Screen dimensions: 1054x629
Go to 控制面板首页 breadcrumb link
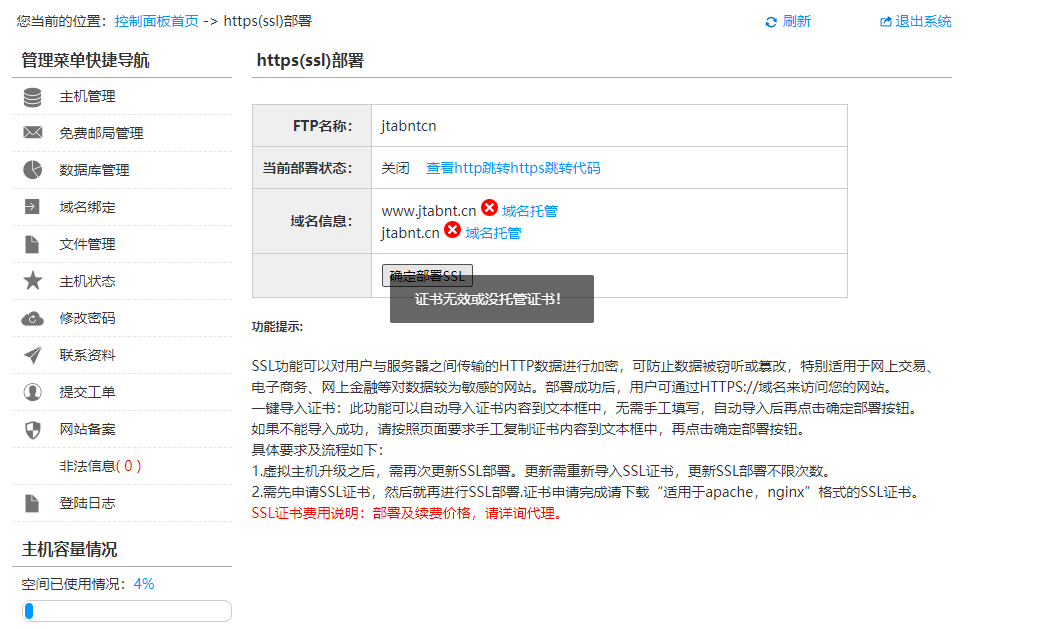coord(156,21)
